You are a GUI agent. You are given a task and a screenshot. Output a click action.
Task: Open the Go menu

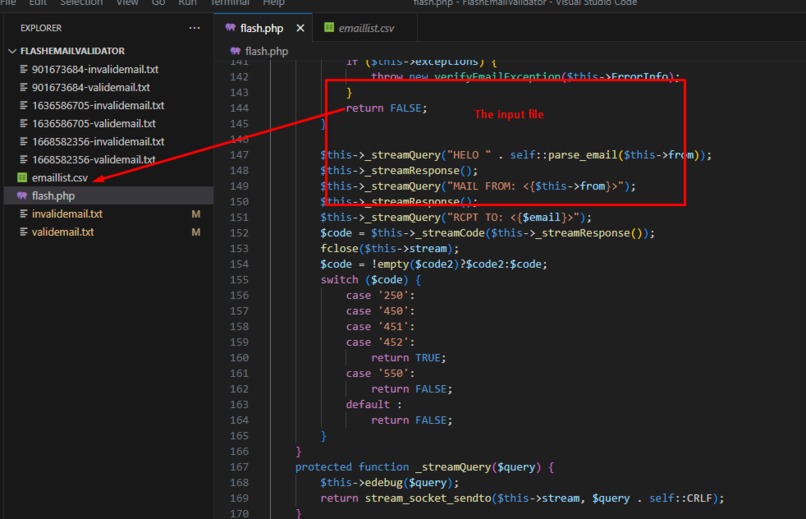tap(158, 3)
